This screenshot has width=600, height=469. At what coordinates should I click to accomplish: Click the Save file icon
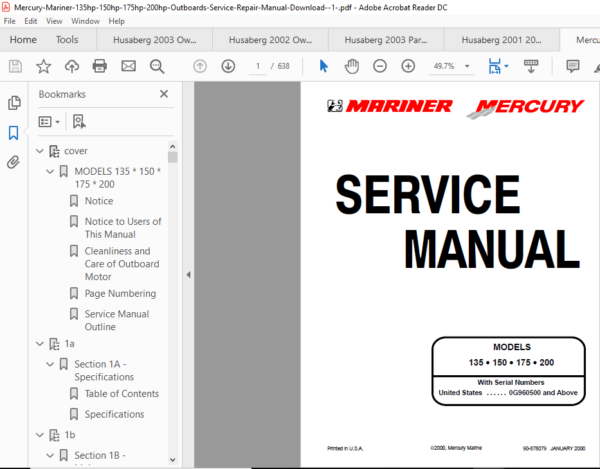15,66
